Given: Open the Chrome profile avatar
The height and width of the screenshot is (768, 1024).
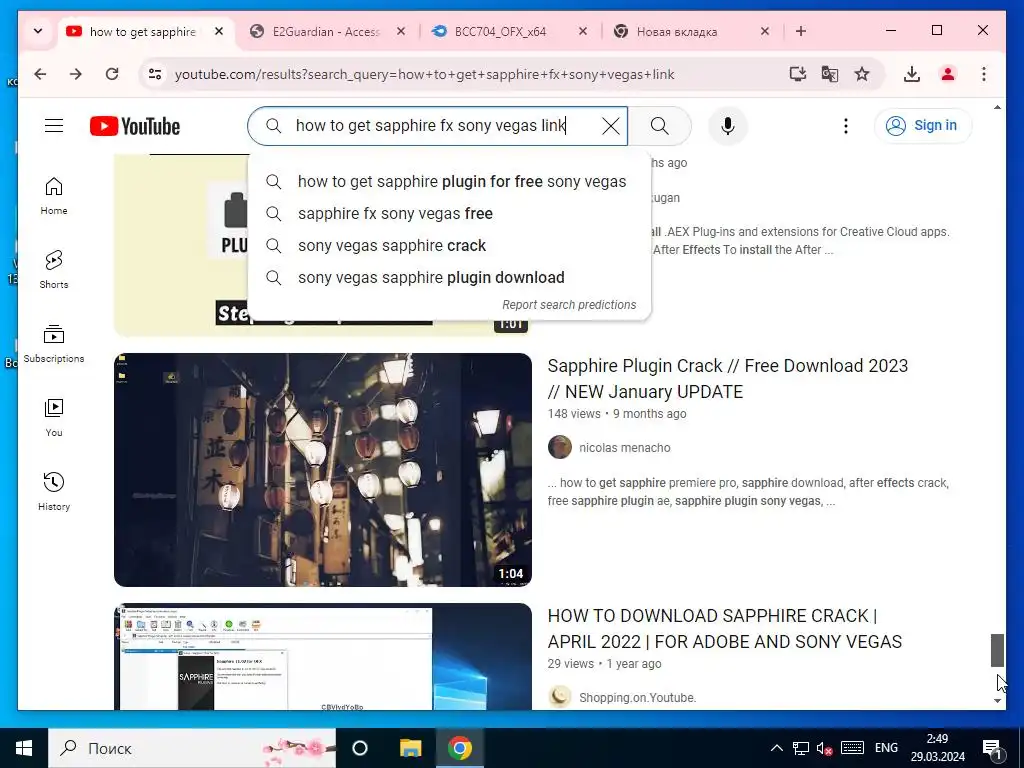Looking at the screenshot, I should tap(948, 74).
